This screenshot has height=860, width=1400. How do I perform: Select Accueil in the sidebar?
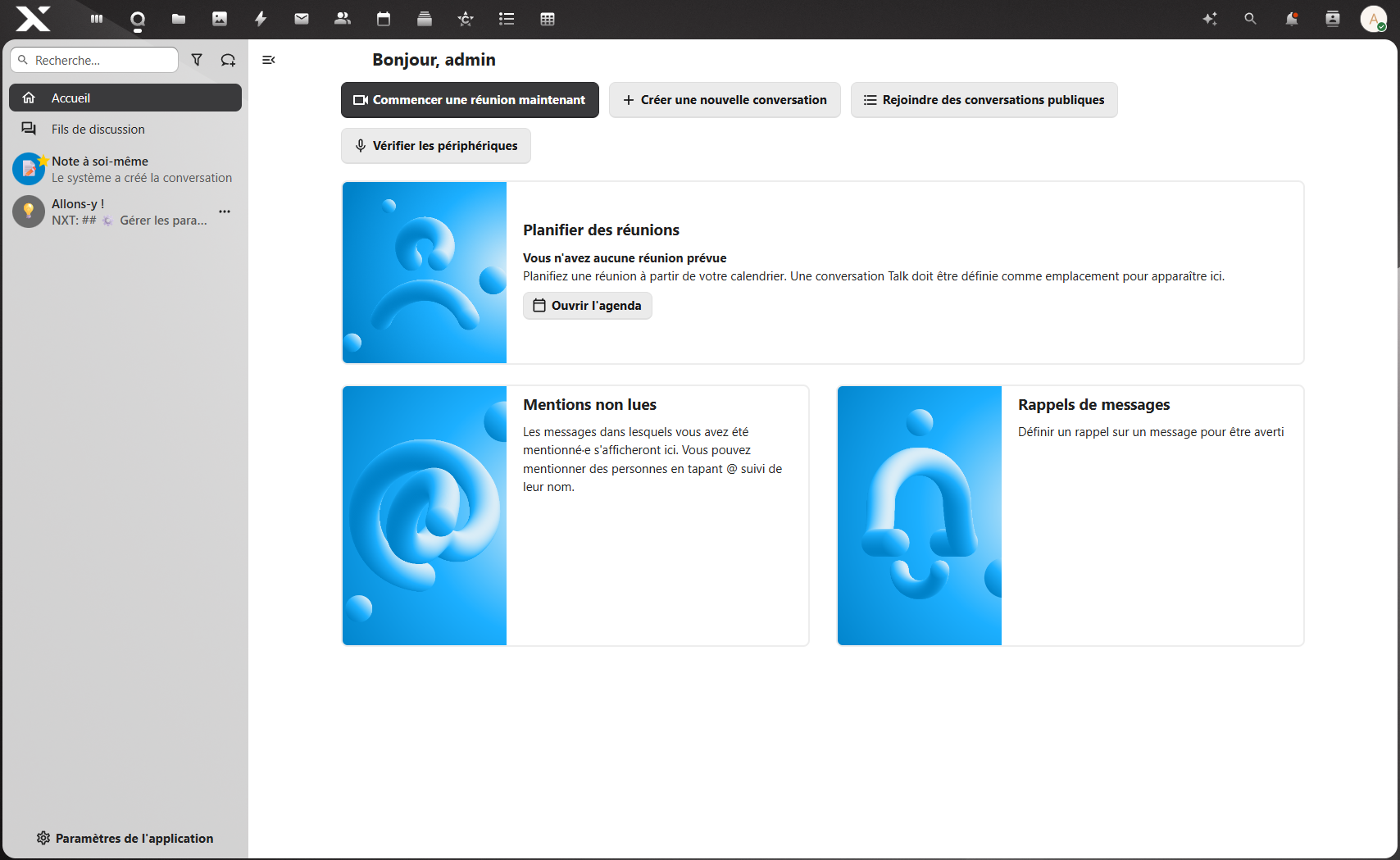(x=125, y=98)
